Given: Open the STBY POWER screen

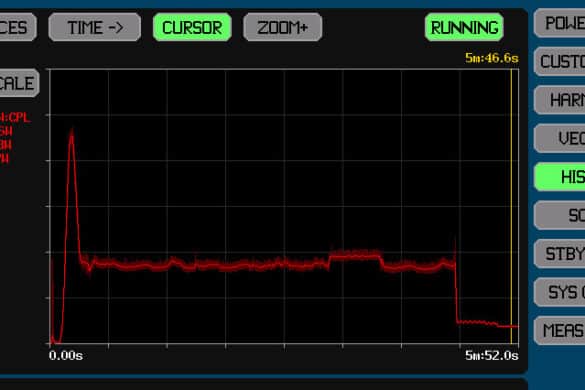Looking at the screenshot, I should click(x=560, y=254).
